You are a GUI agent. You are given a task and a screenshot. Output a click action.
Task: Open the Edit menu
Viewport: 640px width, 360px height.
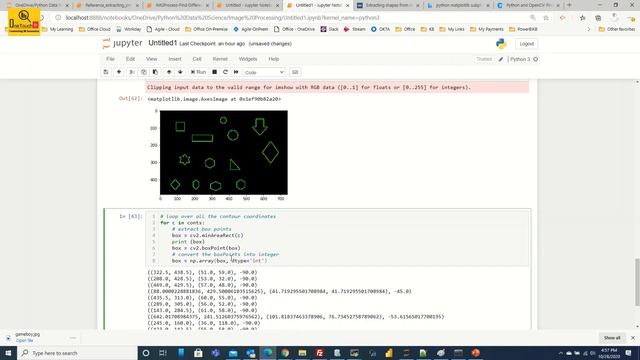pos(130,59)
